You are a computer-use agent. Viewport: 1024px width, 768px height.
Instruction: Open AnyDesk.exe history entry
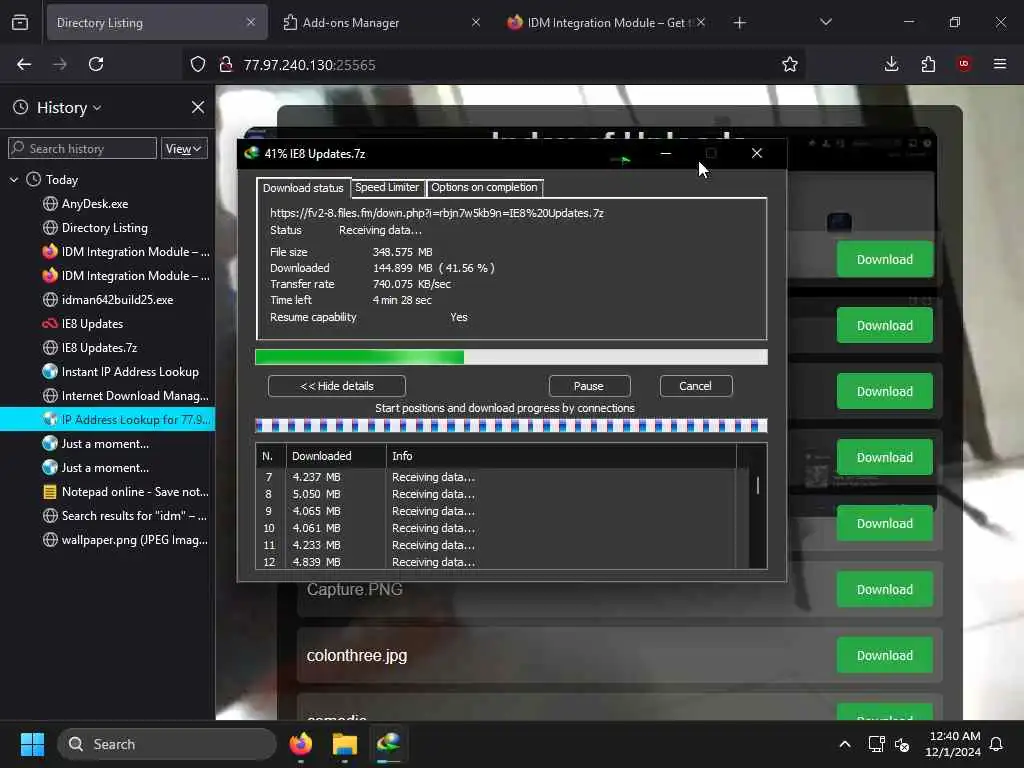tap(108, 204)
